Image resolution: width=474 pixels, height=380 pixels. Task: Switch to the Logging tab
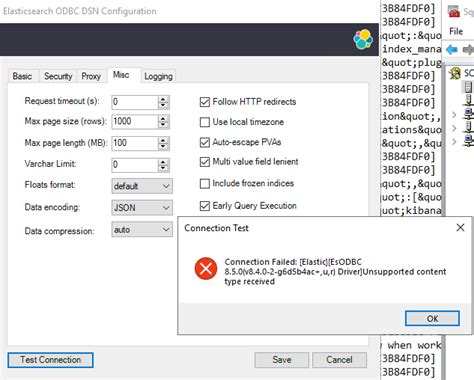click(x=158, y=76)
